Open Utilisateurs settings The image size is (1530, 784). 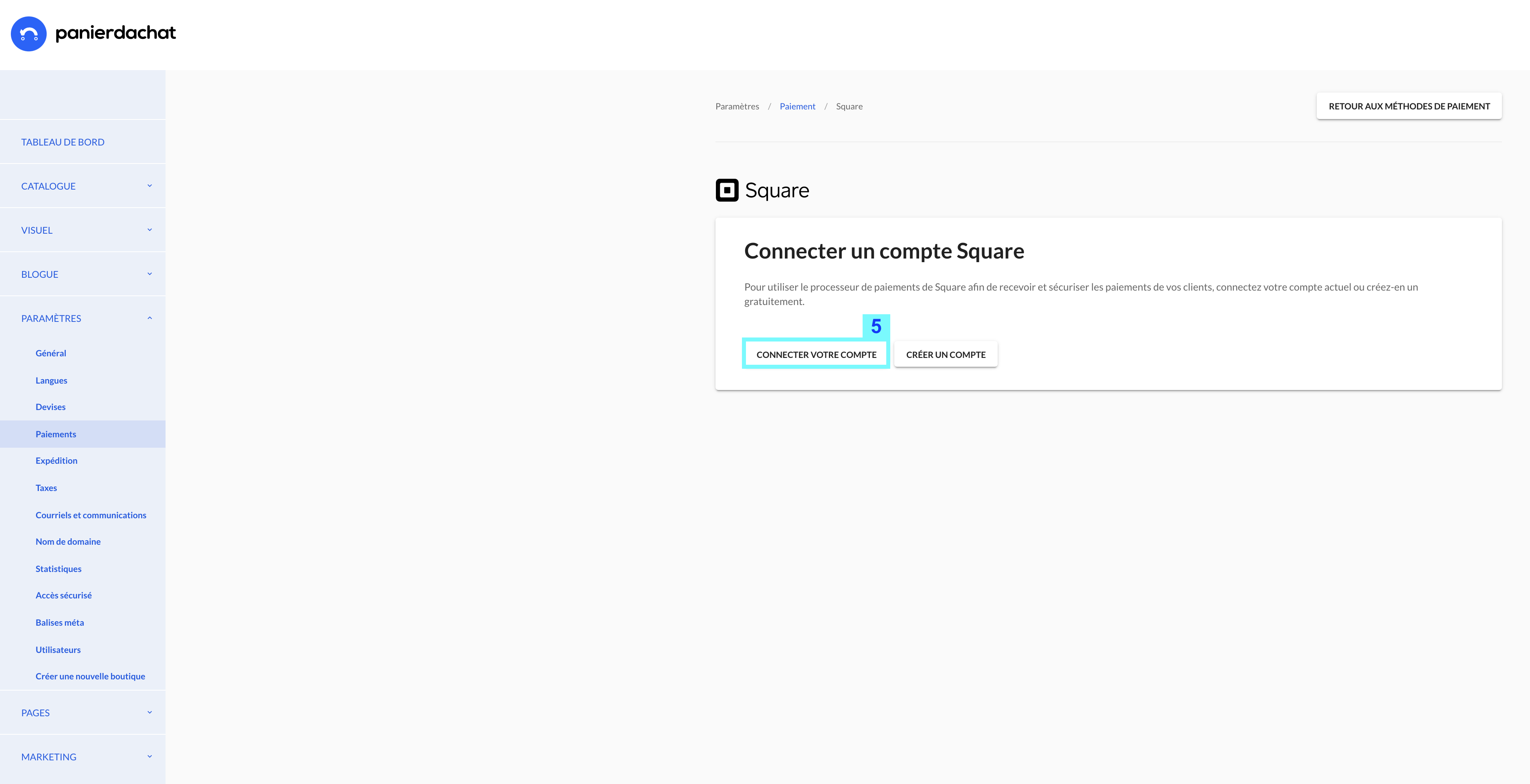click(x=58, y=650)
